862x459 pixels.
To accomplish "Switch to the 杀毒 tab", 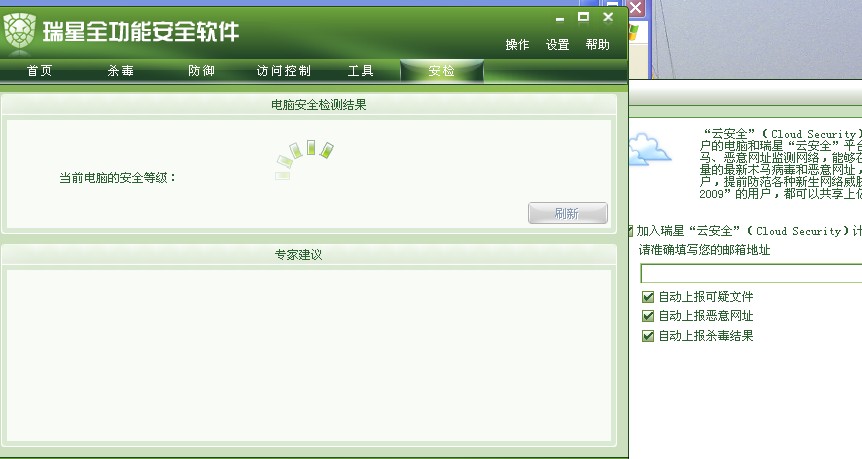I will (x=120, y=71).
